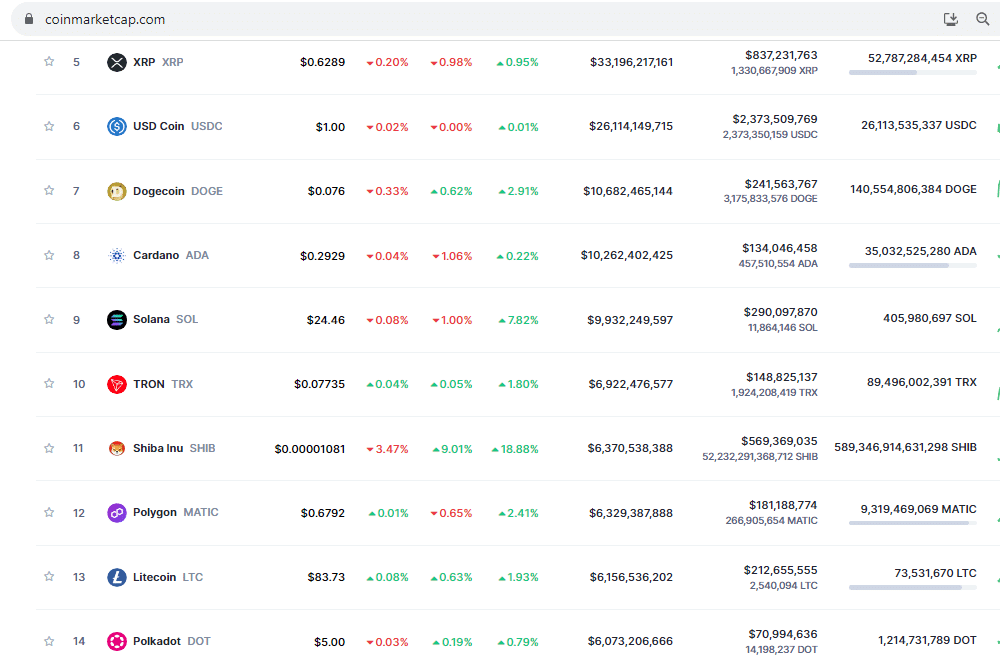Open XRP 24h volume $837,231,763
1000x664 pixels.
tap(781, 55)
